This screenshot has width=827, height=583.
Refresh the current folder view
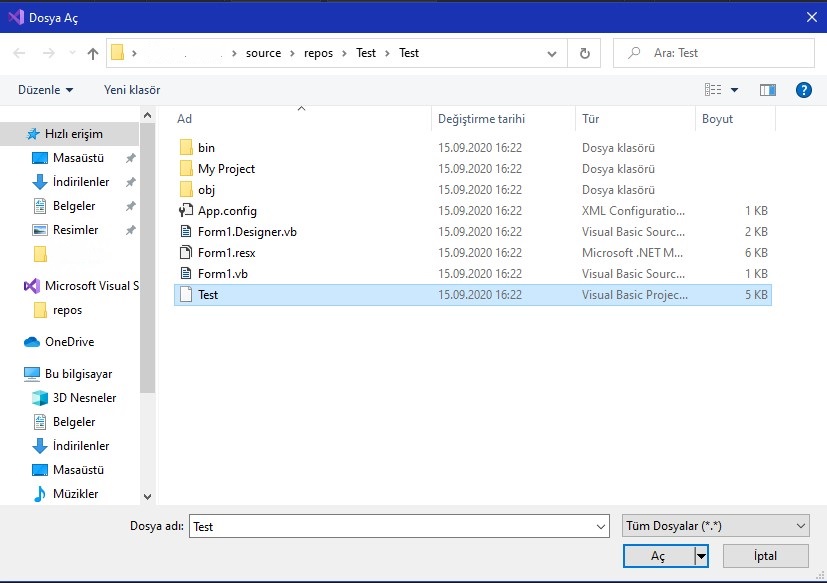(x=584, y=53)
